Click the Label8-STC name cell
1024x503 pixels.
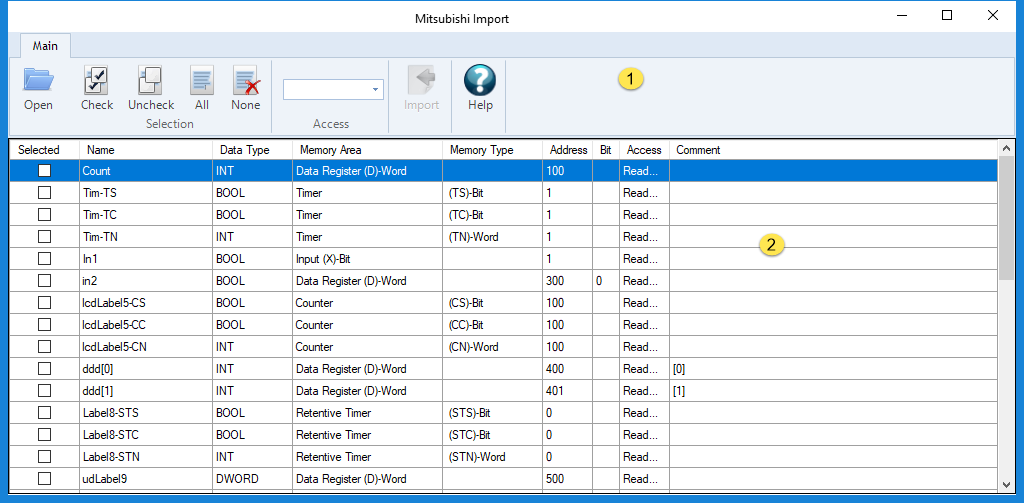coord(146,434)
